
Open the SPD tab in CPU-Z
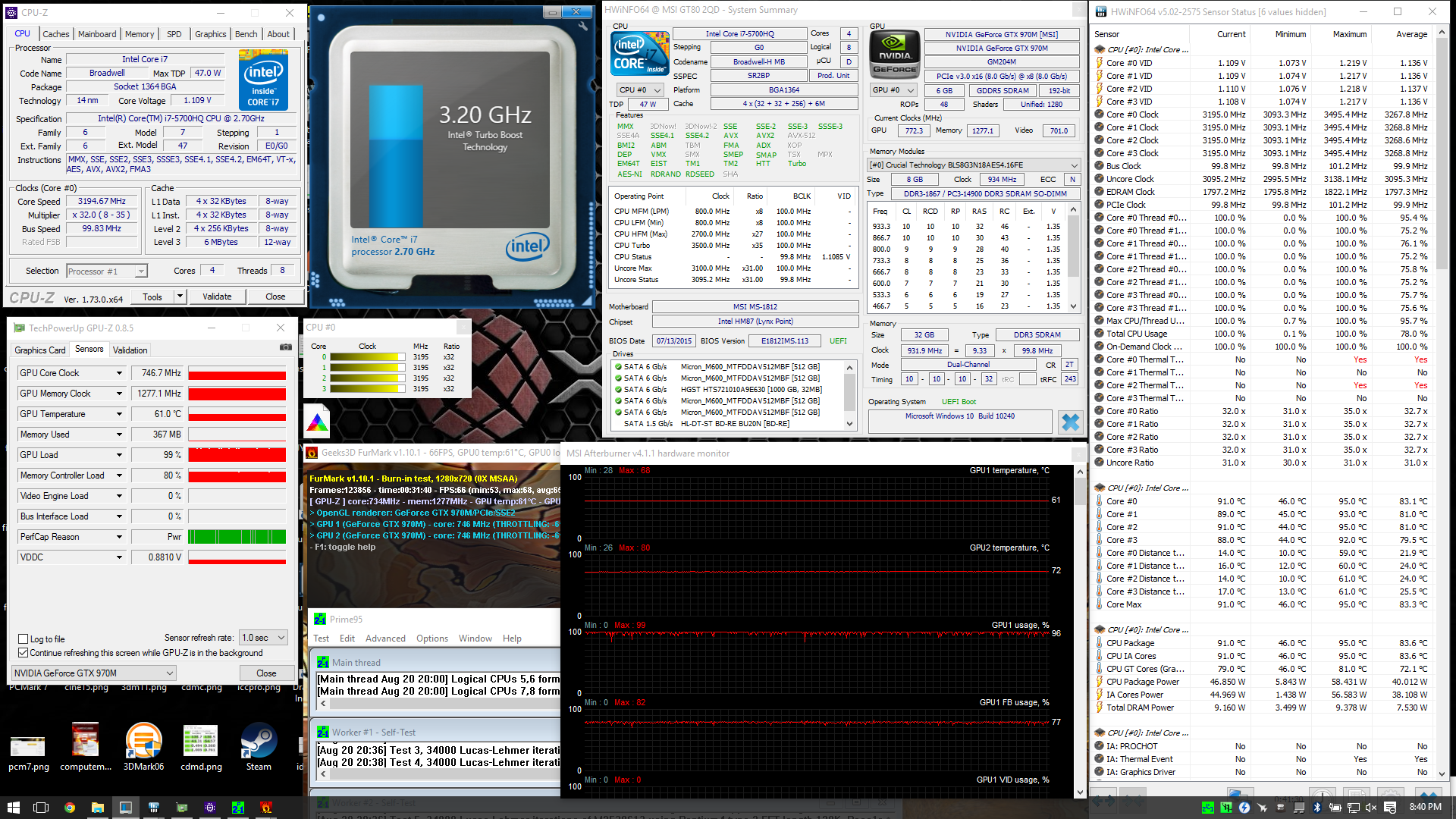174,34
